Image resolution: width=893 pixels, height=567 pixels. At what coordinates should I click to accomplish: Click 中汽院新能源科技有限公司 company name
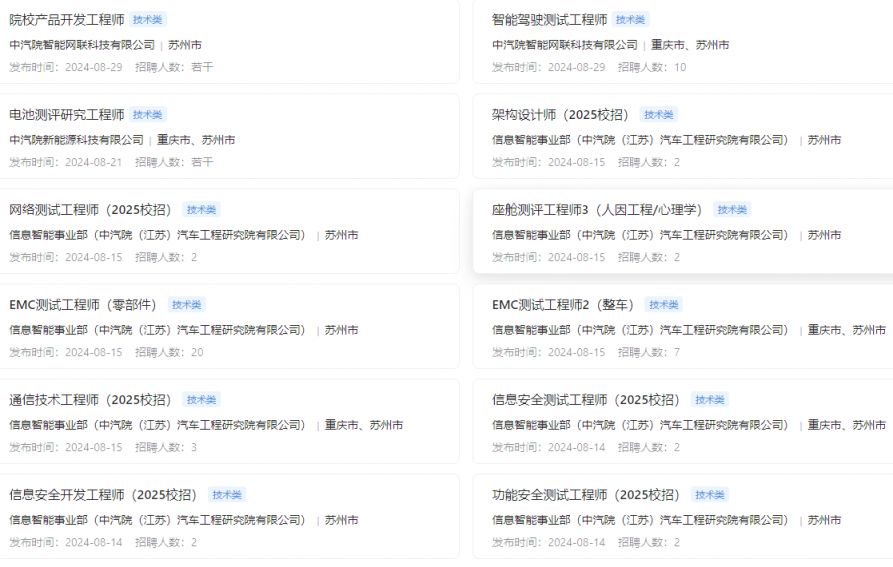(x=76, y=140)
